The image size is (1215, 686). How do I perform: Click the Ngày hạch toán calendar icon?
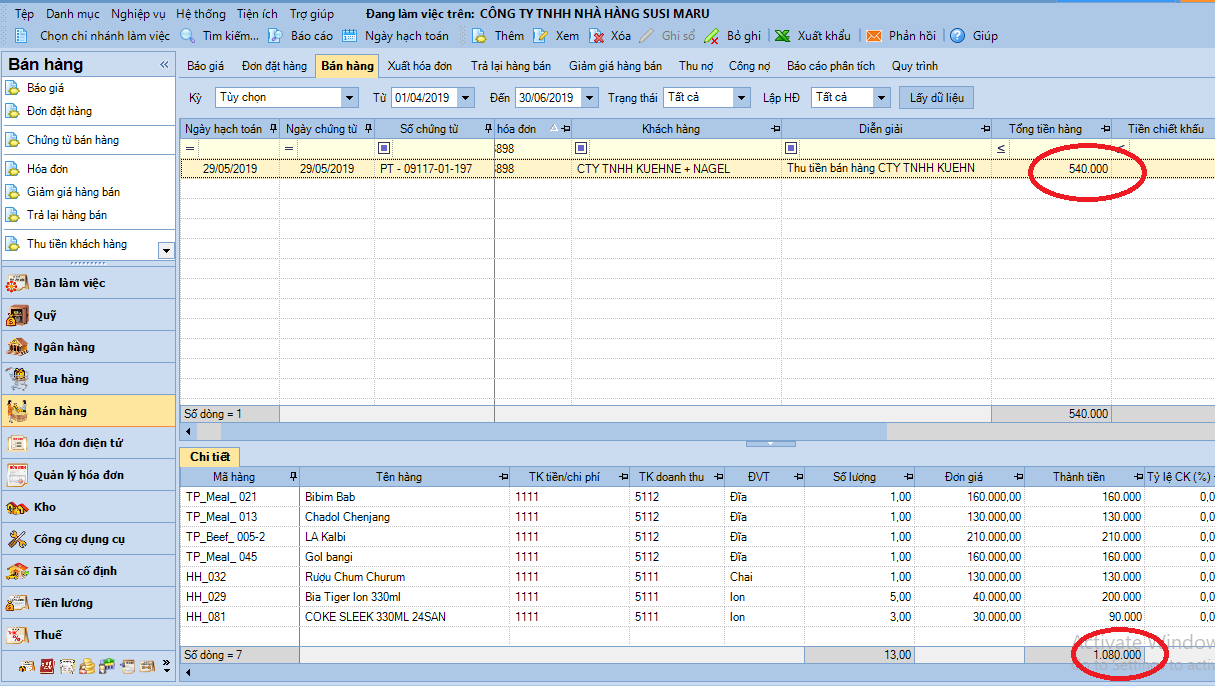350,36
